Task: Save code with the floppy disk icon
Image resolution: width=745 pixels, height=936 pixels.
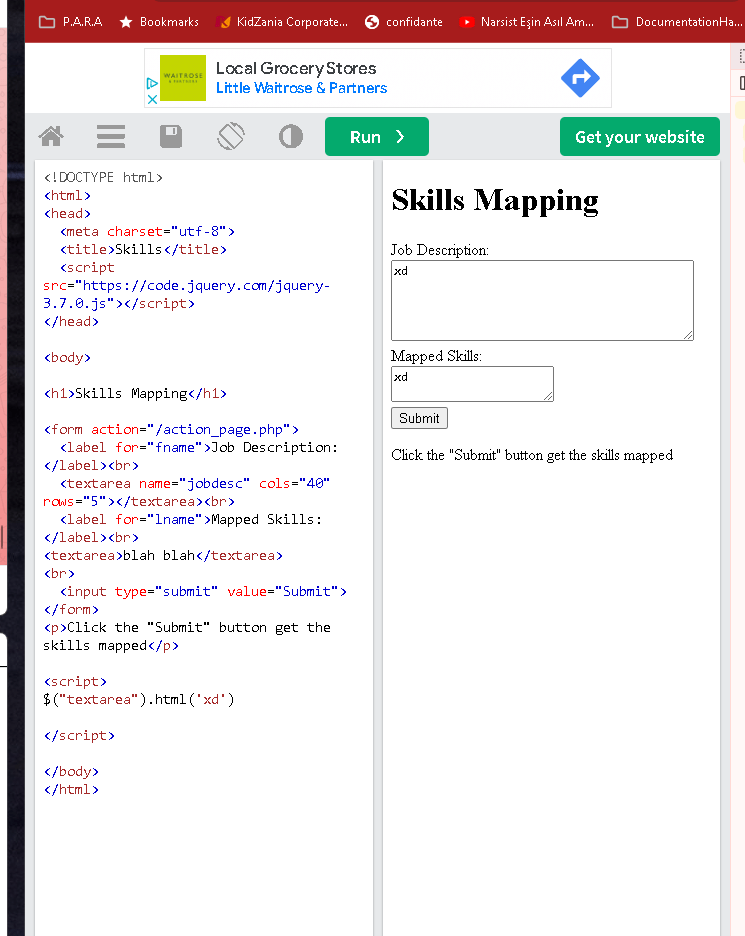Action: [x=171, y=137]
